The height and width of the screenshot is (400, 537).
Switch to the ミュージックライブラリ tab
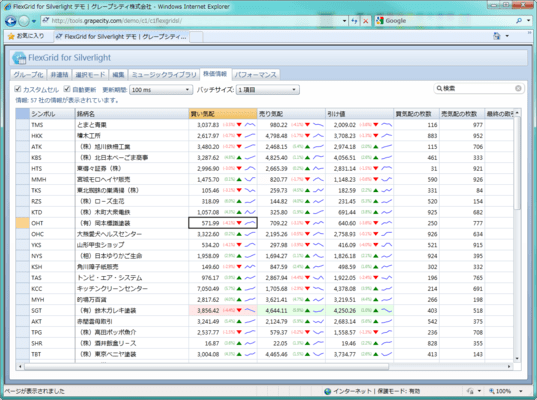[164, 75]
